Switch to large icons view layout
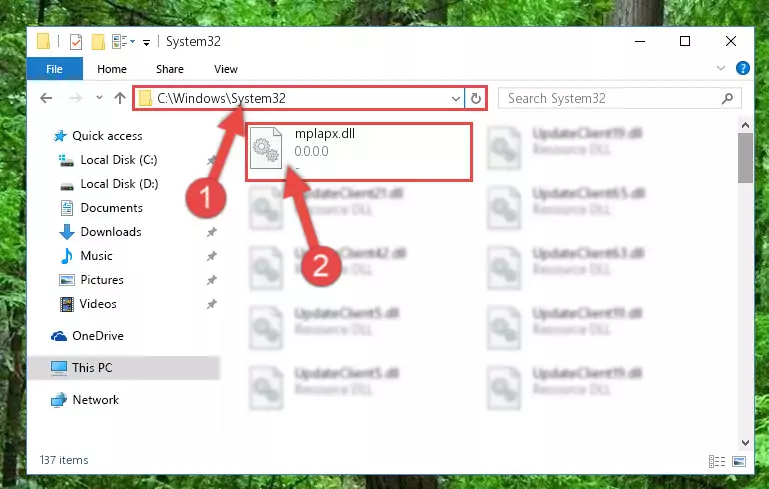Screen dimensions: 769x489 pos(739,461)
